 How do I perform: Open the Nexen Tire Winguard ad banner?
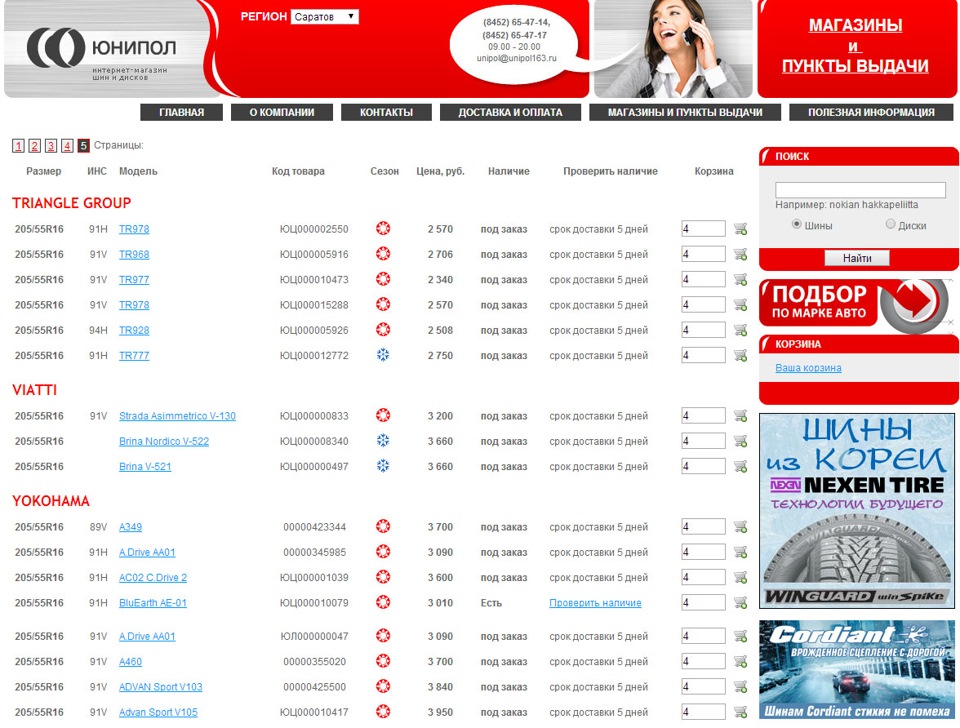(857, 511)
